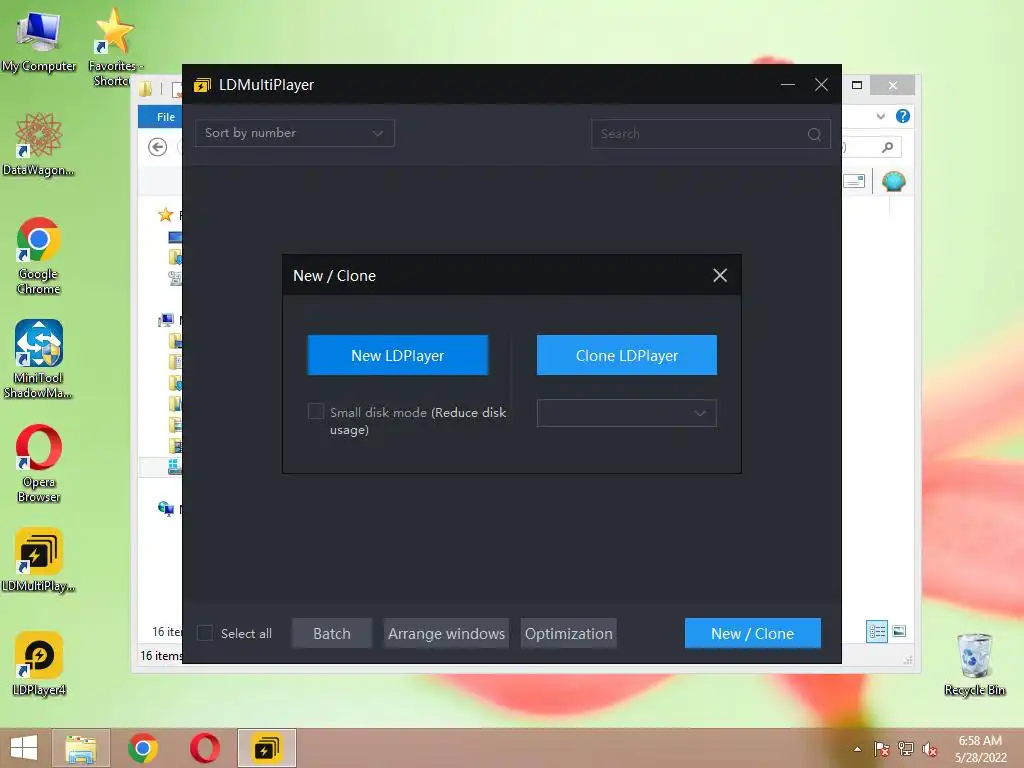Focus the LDMultiPlayer search field
This screenshot has width=1024, height=768.
711,134
